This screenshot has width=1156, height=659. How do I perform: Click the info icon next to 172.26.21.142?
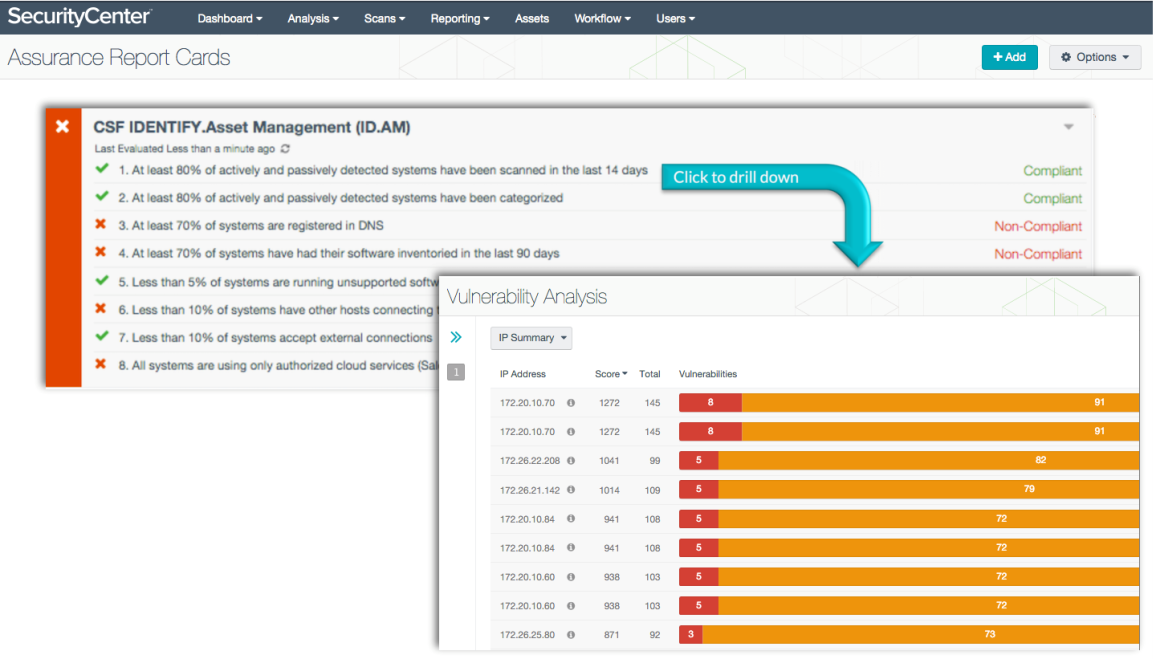click(x=571, y=490)
